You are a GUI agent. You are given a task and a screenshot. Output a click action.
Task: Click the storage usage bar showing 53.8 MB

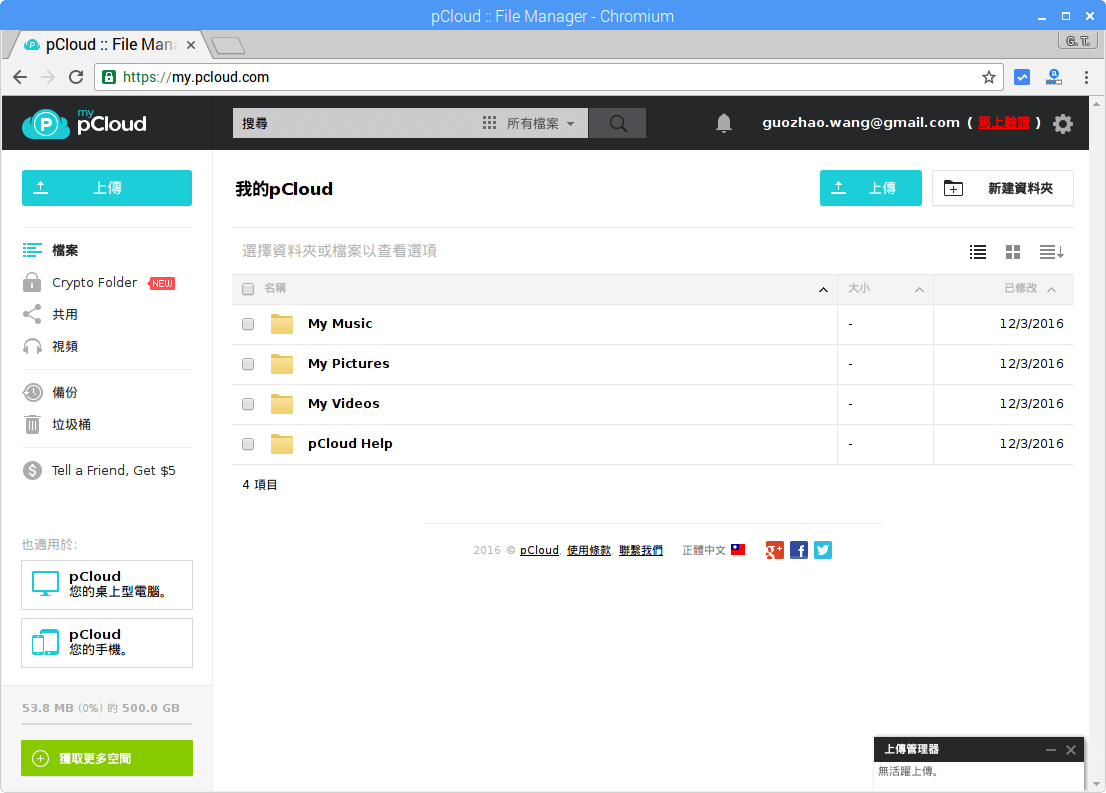100,708
